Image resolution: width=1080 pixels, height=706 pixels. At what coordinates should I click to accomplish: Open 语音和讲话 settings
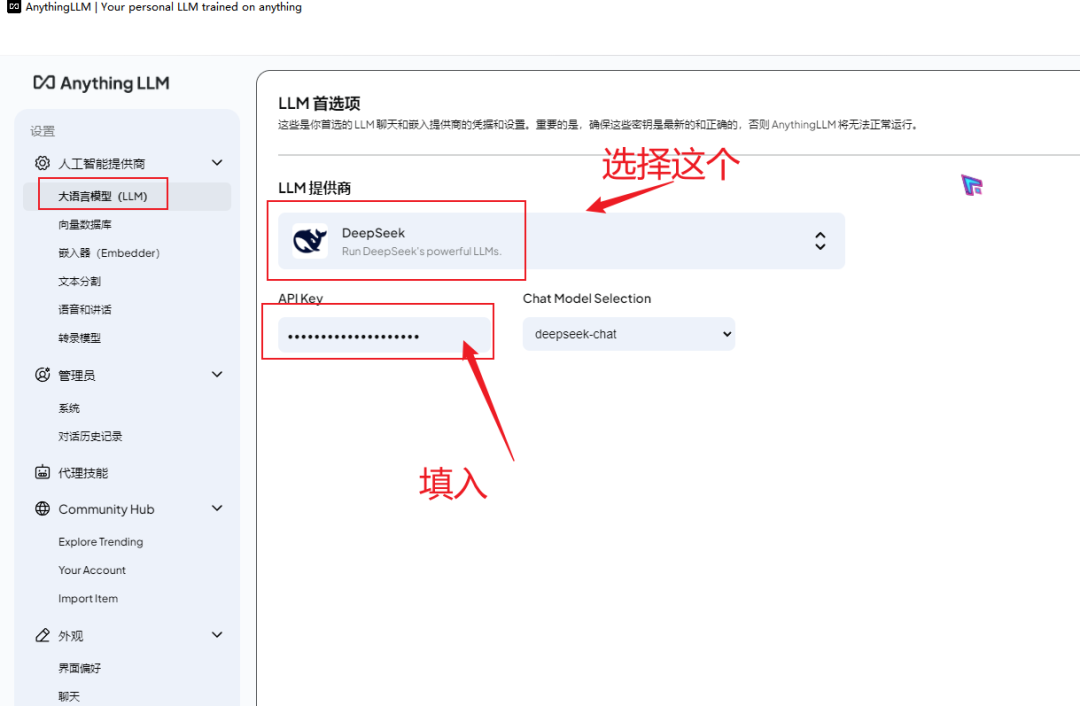point(85,309)
